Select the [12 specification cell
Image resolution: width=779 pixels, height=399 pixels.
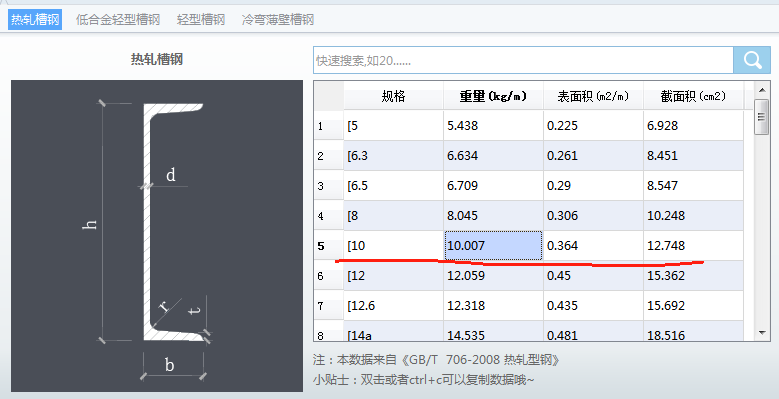(x=393, y=276)
